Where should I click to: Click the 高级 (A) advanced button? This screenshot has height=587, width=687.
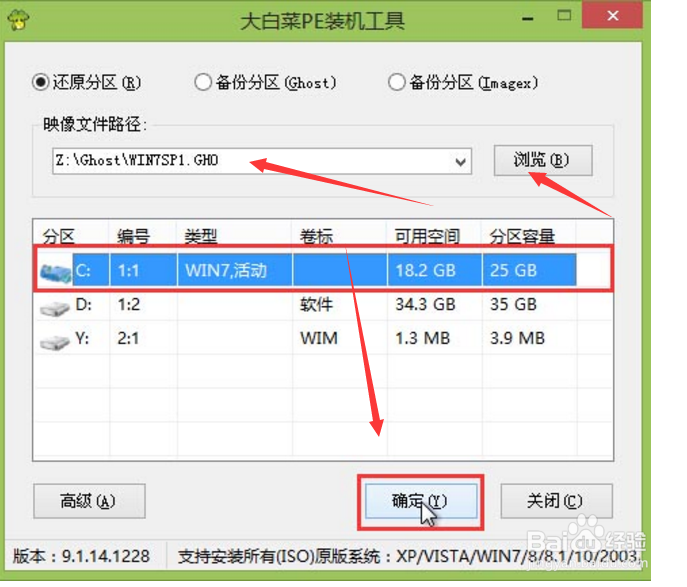89,501
